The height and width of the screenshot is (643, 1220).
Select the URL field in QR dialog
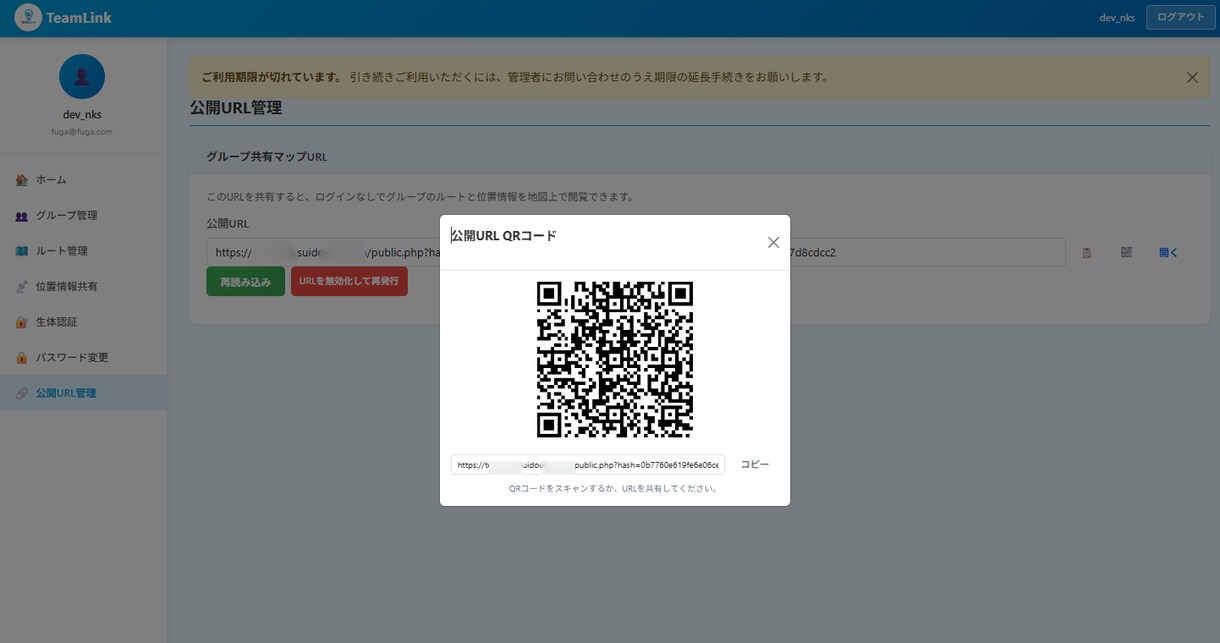point(588,465)
